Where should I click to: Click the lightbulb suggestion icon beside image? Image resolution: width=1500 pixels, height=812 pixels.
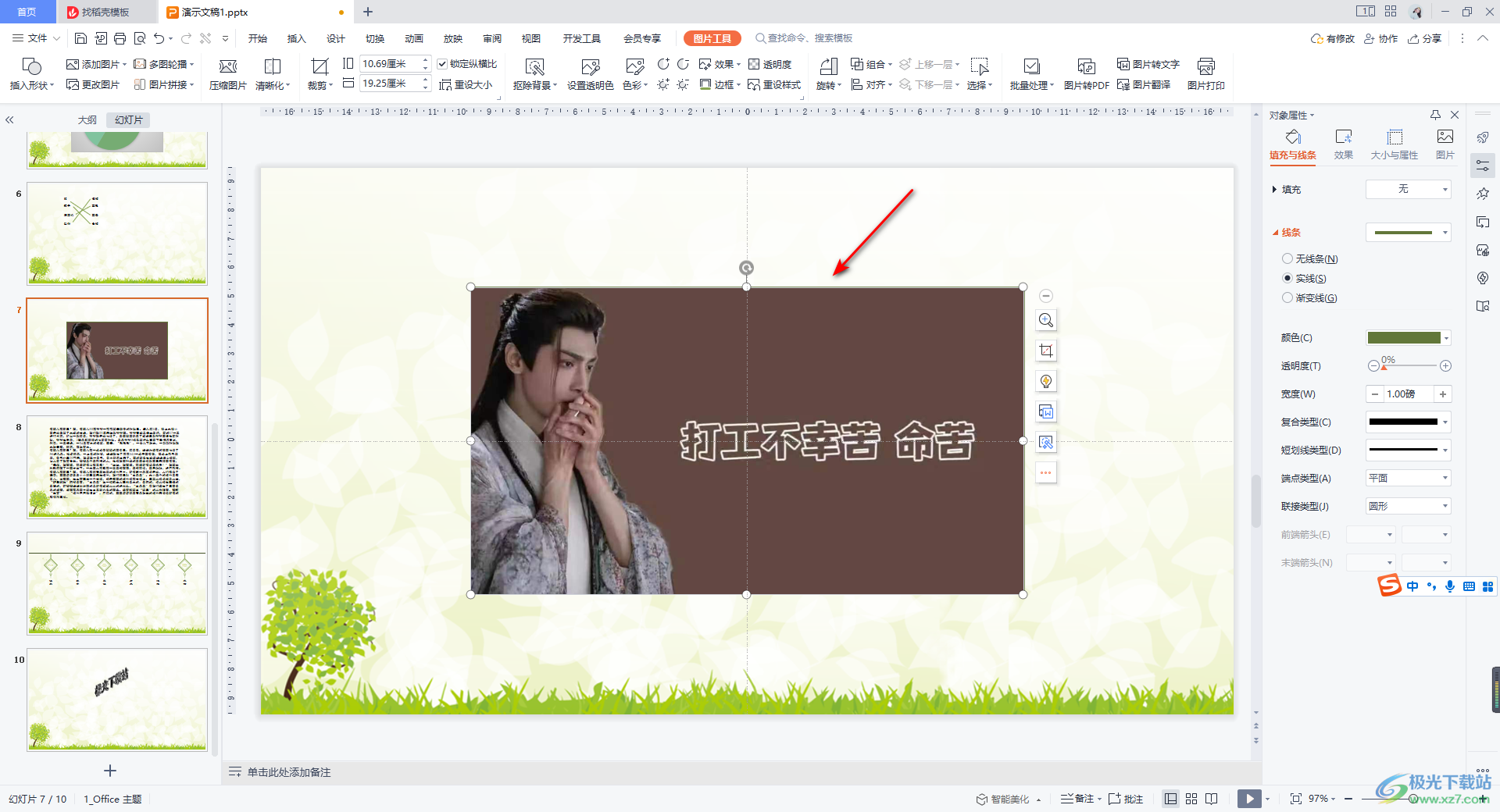(1046, 381)
